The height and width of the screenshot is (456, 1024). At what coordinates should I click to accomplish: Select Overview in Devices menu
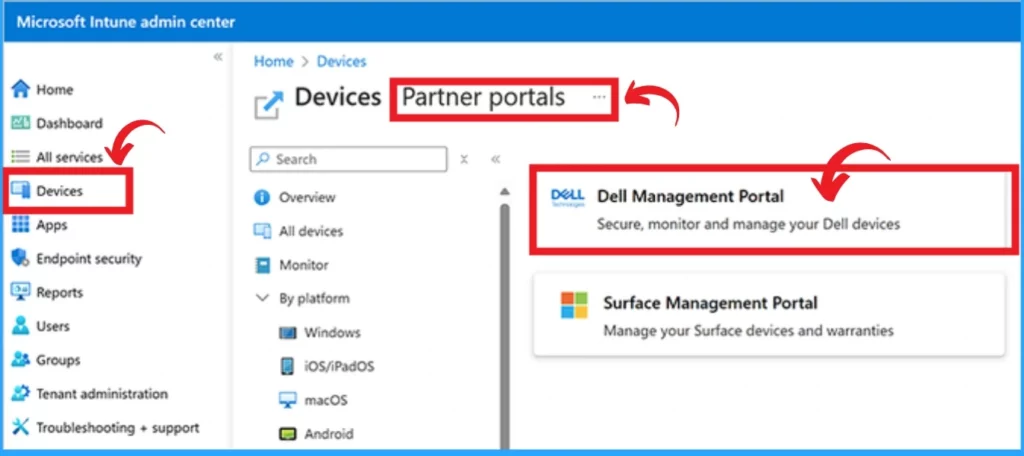pyautogui.click(x=307, y=197)
